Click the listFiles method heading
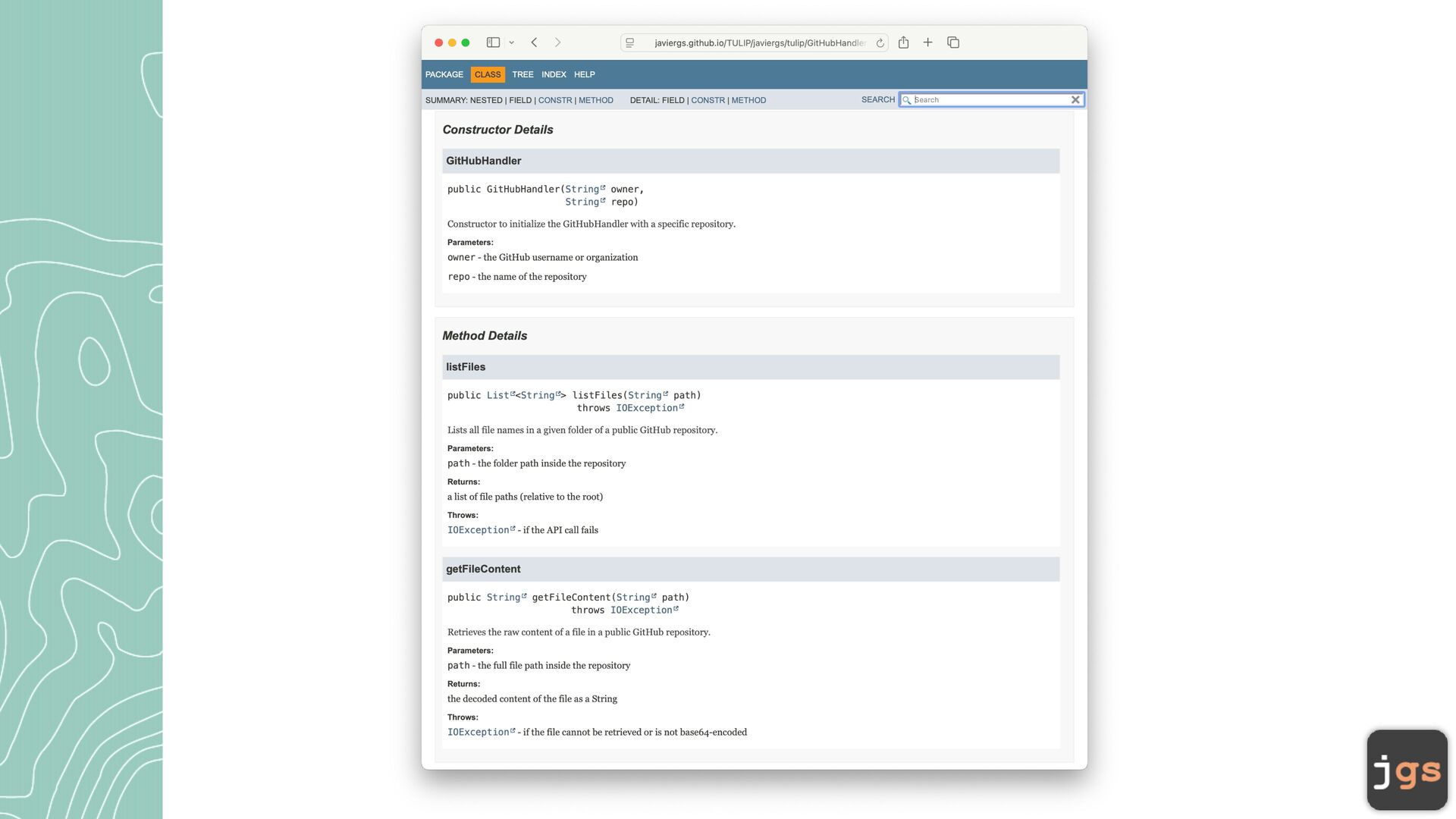The height and width of the screenshot is (819, 1456). [x=466, y=367]
